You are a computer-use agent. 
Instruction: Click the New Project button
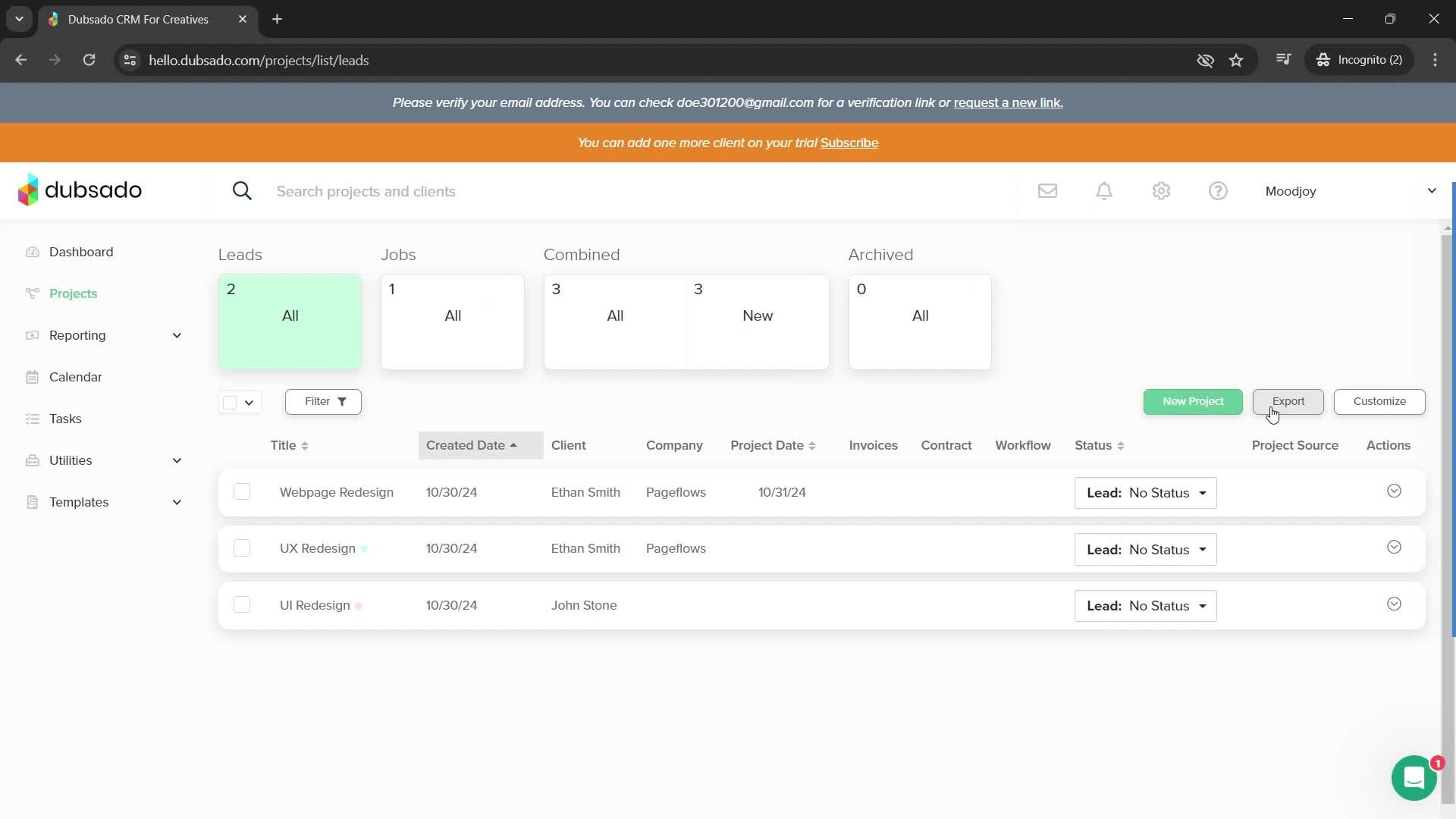pos(1193,401)
